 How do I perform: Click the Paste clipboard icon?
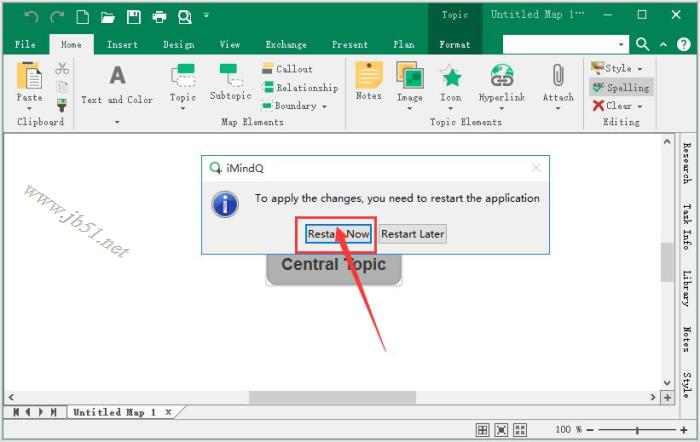coord(29,76)
